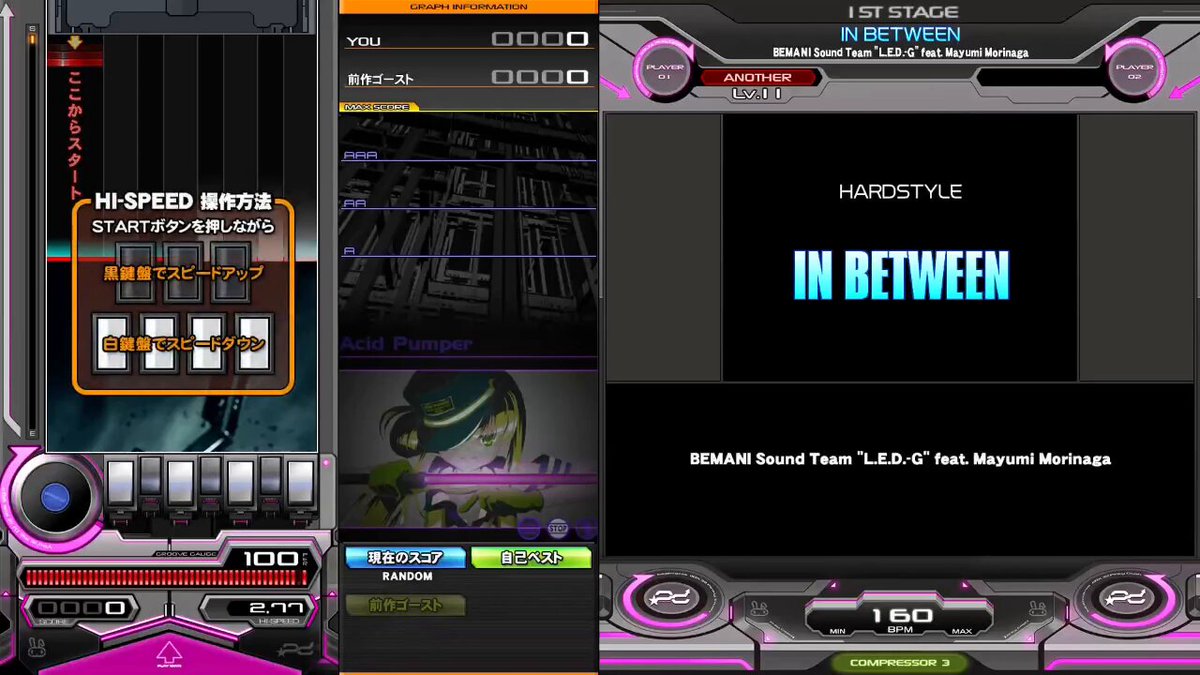Click the 黒鍵盤でスピードアップ text
Screen dimensions: 1200x675
pyautogui.click(x=184, y=273)
